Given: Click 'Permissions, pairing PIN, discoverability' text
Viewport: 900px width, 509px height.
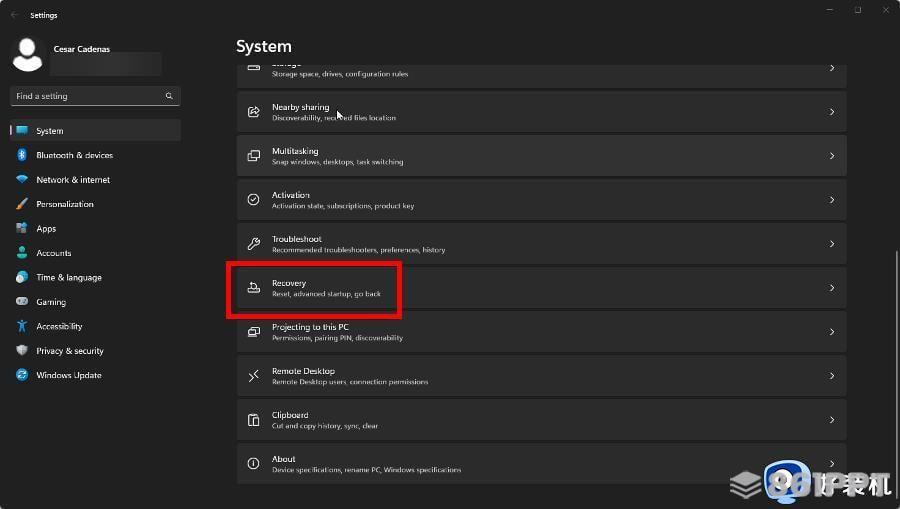Looking at the screenshot, I should click(x=338, y=337).
